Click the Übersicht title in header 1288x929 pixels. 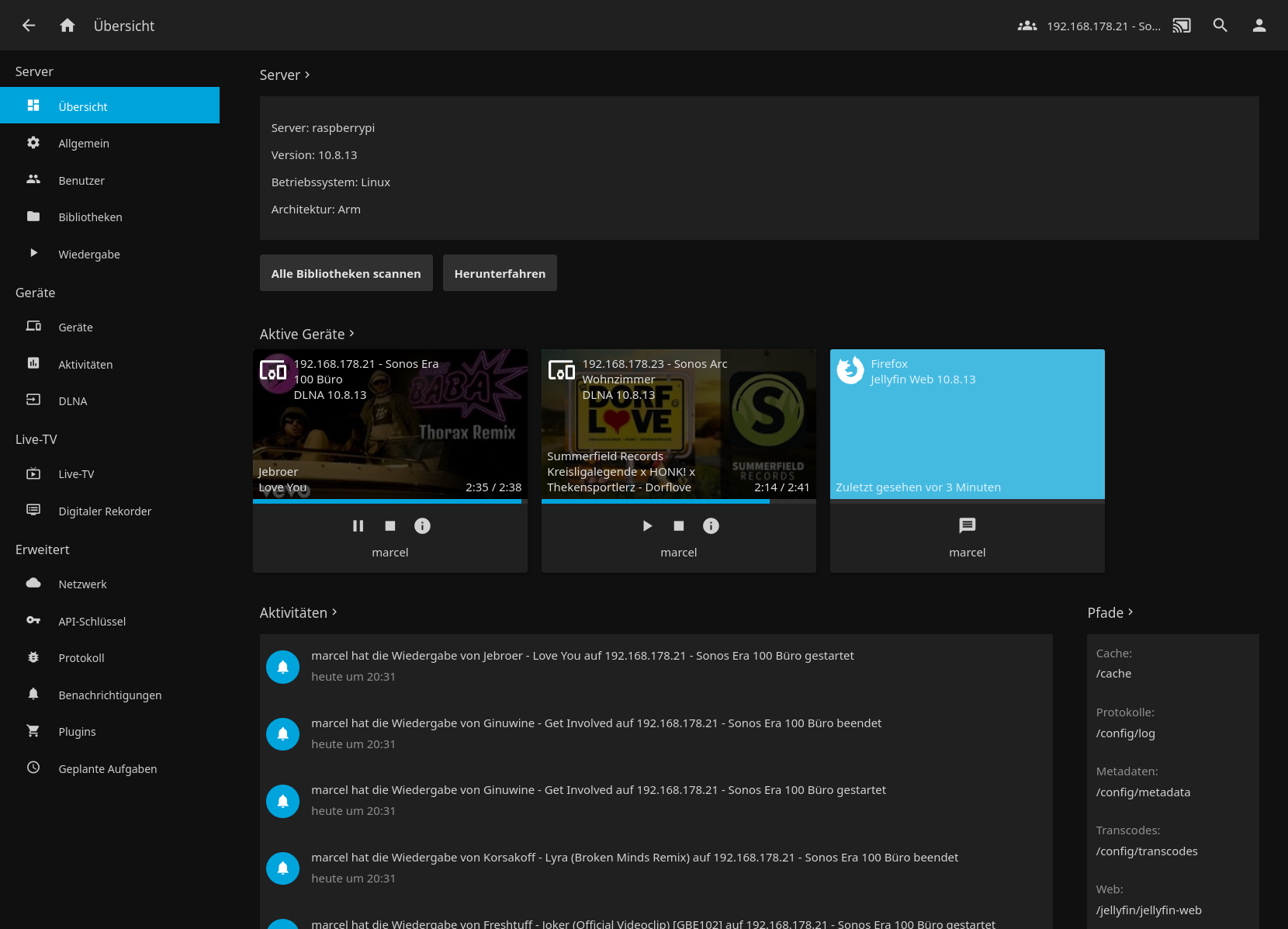124,26
